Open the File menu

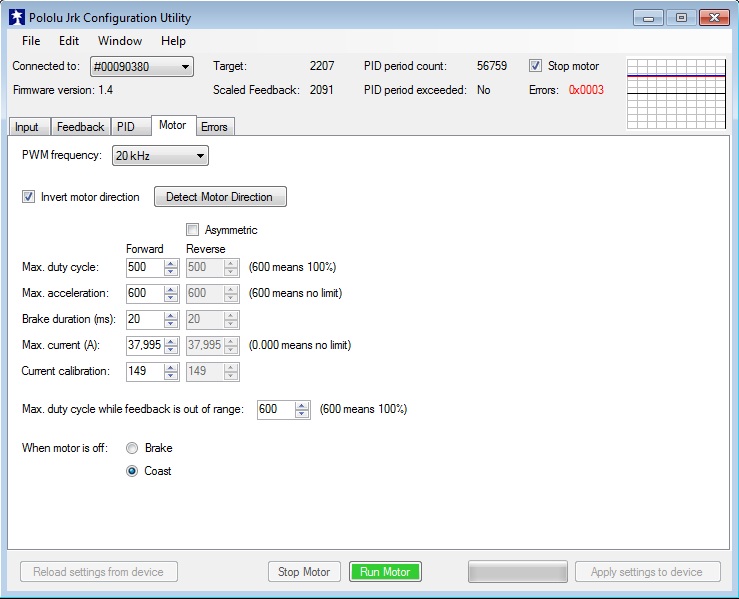pos(31,41)
